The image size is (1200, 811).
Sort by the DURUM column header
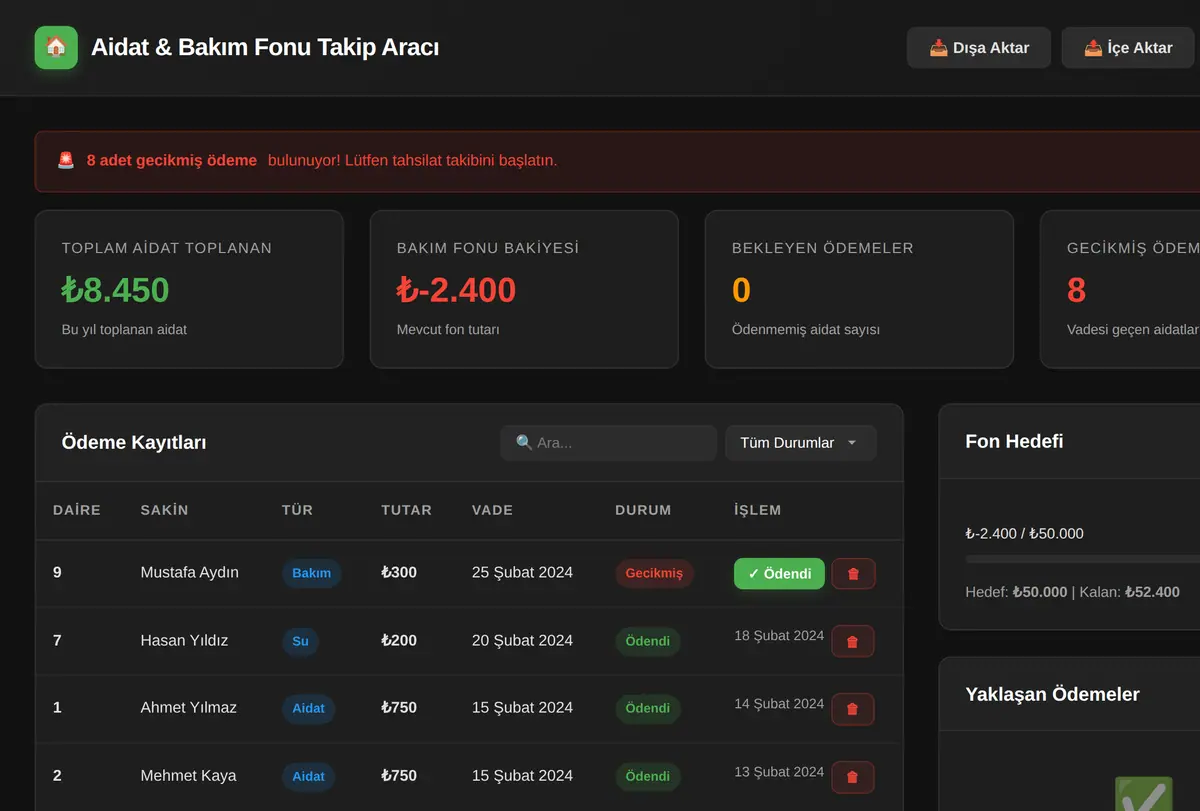(x=643, y=510)
